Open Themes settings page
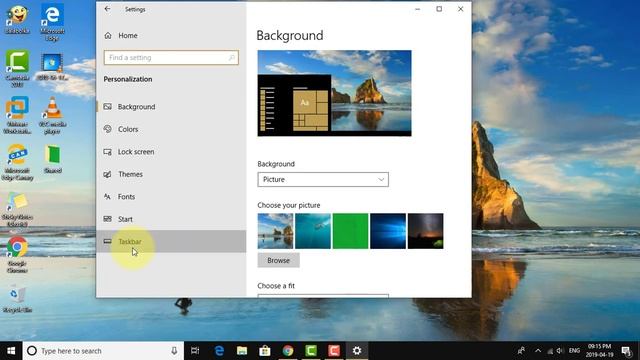640x360 pixels. pyautogui.click(x=171, y=174)
